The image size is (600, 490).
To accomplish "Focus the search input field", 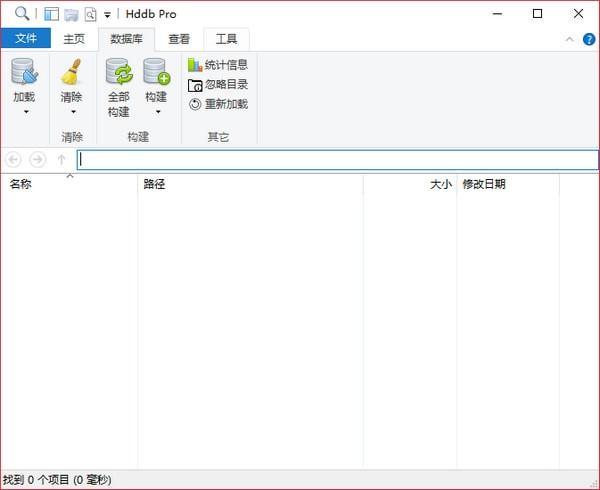I will [x=337, y=160].
